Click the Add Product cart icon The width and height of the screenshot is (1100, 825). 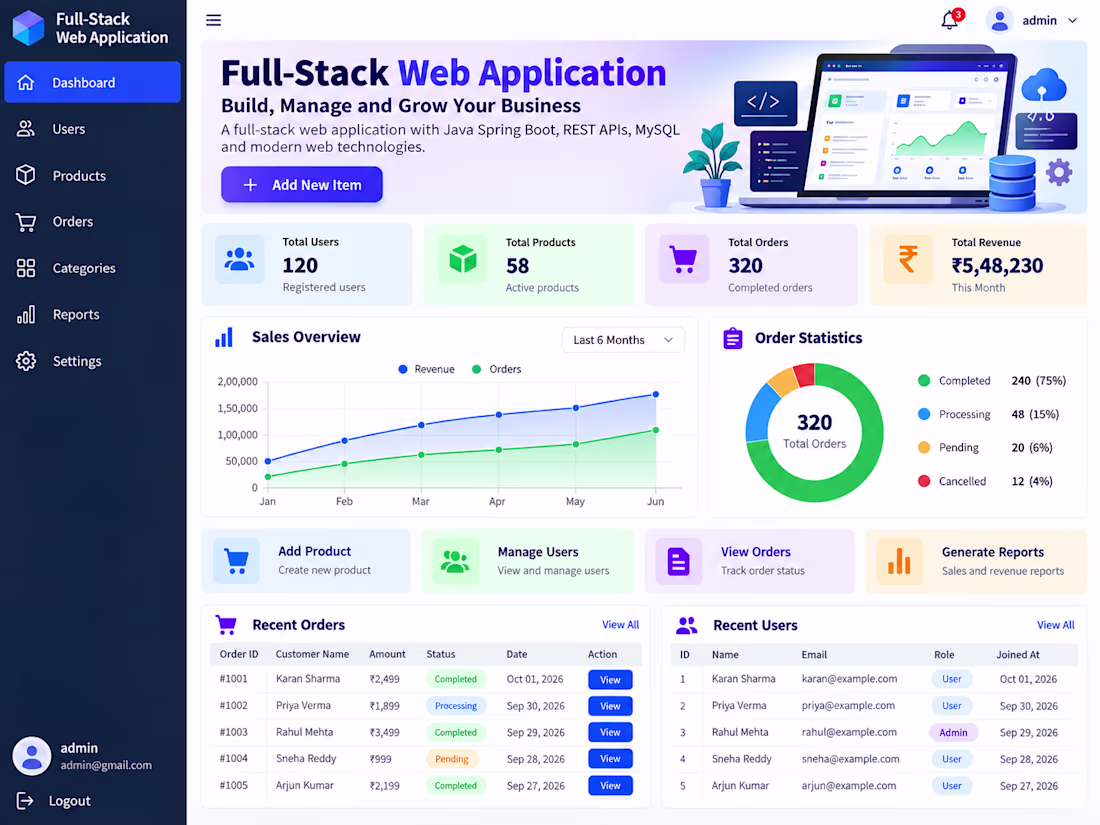click(236, 561)
